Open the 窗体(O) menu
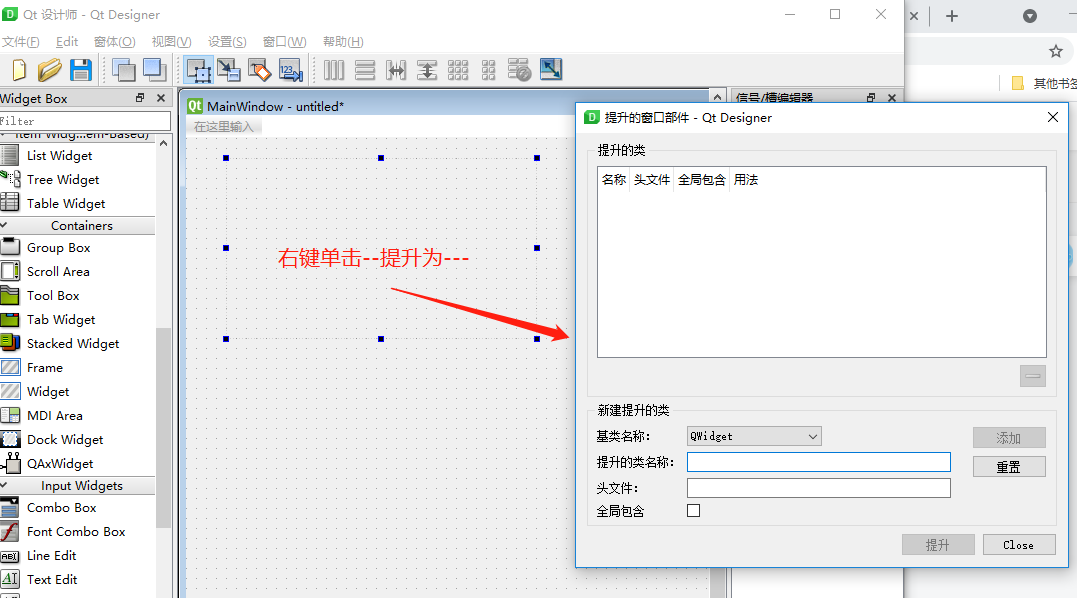This screenshot has height=598, width=1077. [x=115, y=42]
